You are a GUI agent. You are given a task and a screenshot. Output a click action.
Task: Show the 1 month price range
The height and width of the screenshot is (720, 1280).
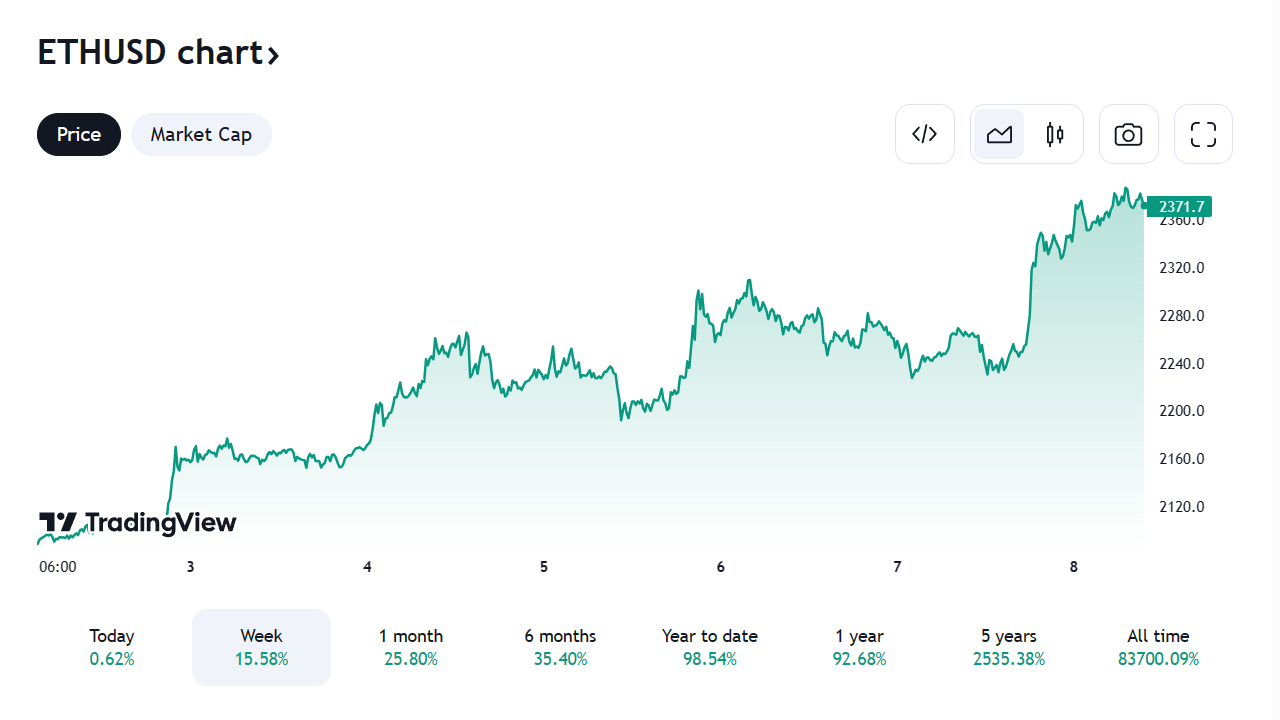[x=411, y=647]
